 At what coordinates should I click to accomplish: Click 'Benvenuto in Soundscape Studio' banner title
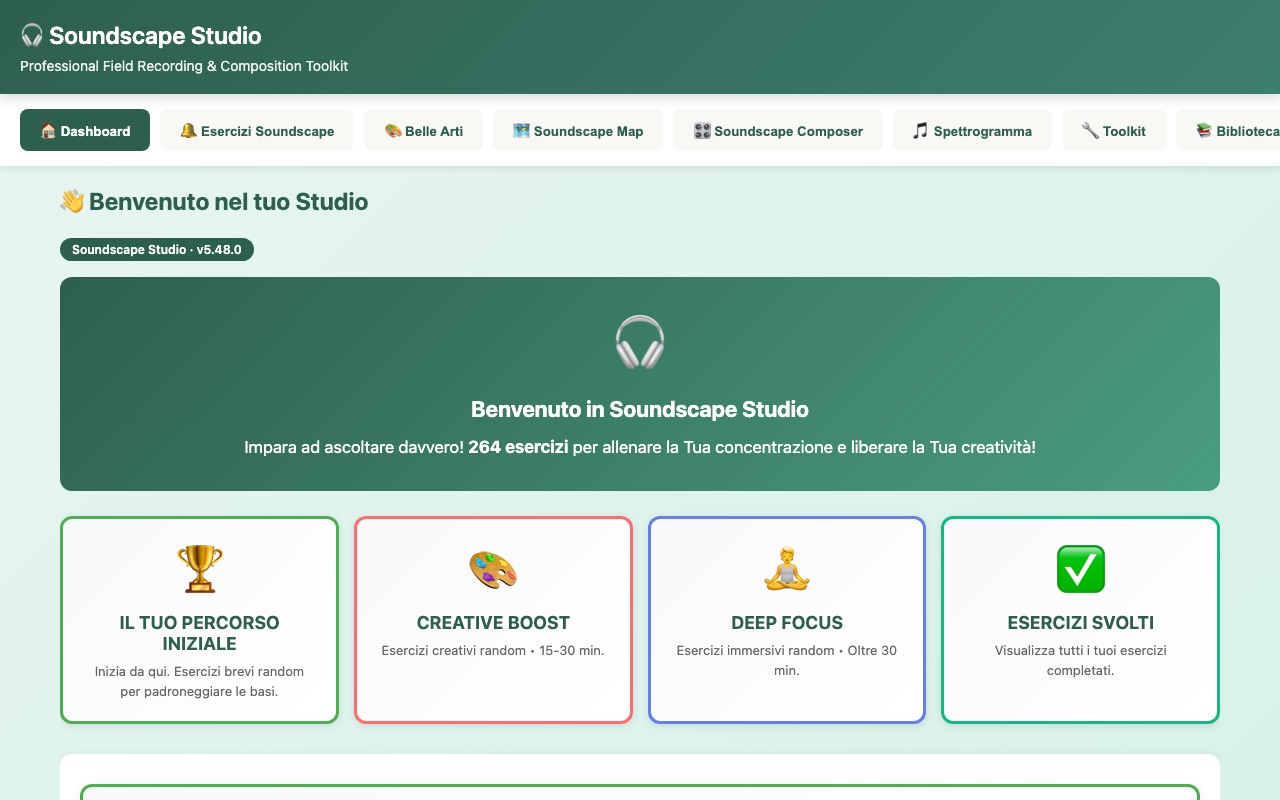click(640, 409)
